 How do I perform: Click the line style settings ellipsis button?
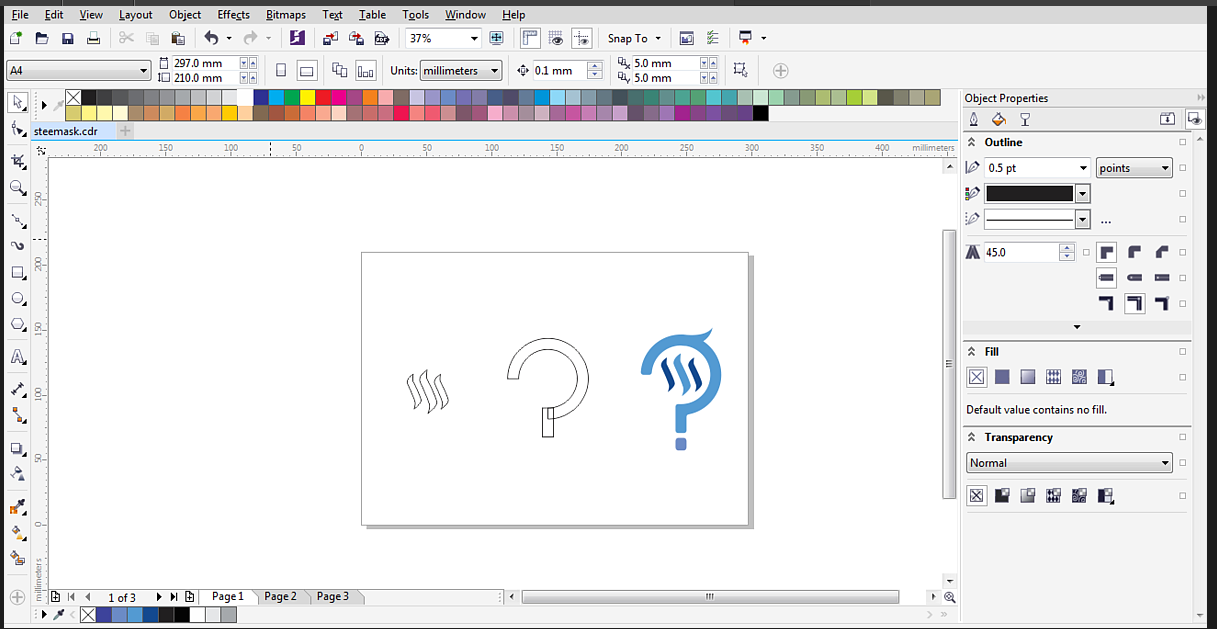1105,220
